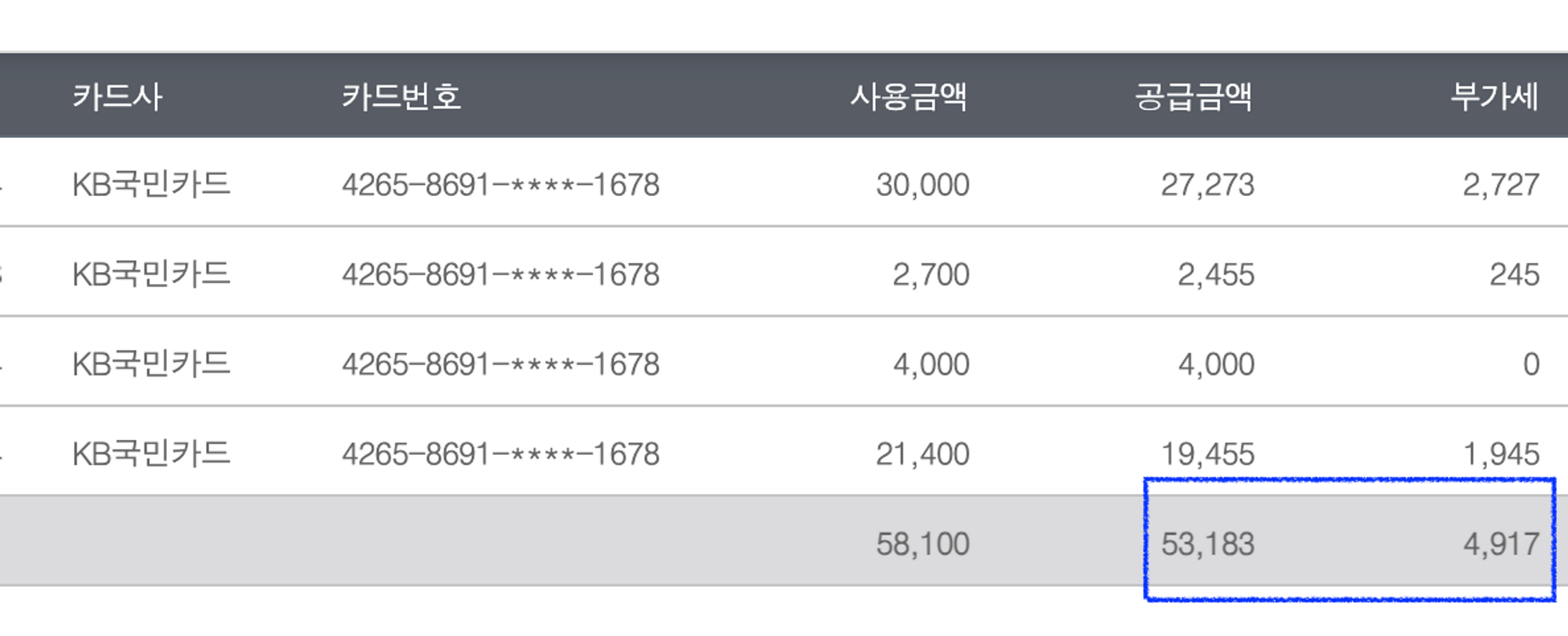Click the supply amount 27,273 cell
1568x636 pixels.
(x=1207, y=185)
